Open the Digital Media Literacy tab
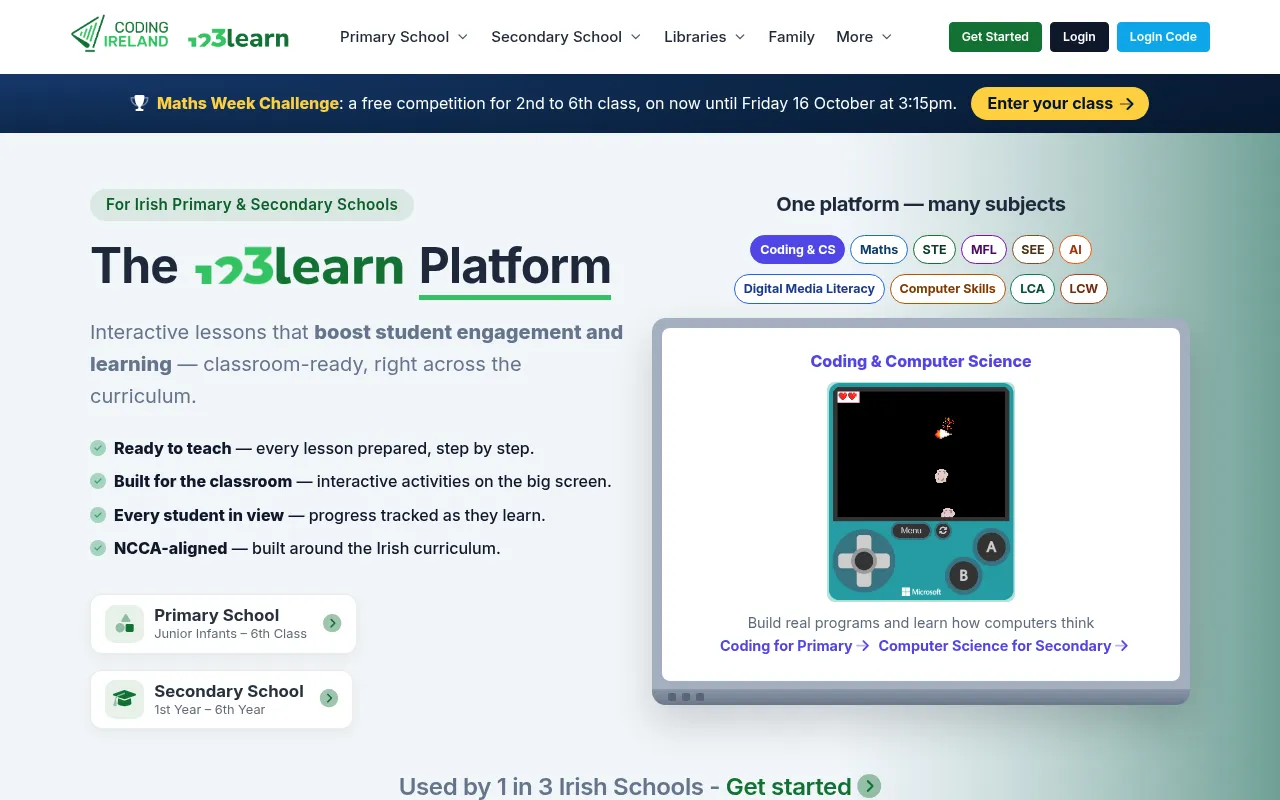 [x=809, y=289]
